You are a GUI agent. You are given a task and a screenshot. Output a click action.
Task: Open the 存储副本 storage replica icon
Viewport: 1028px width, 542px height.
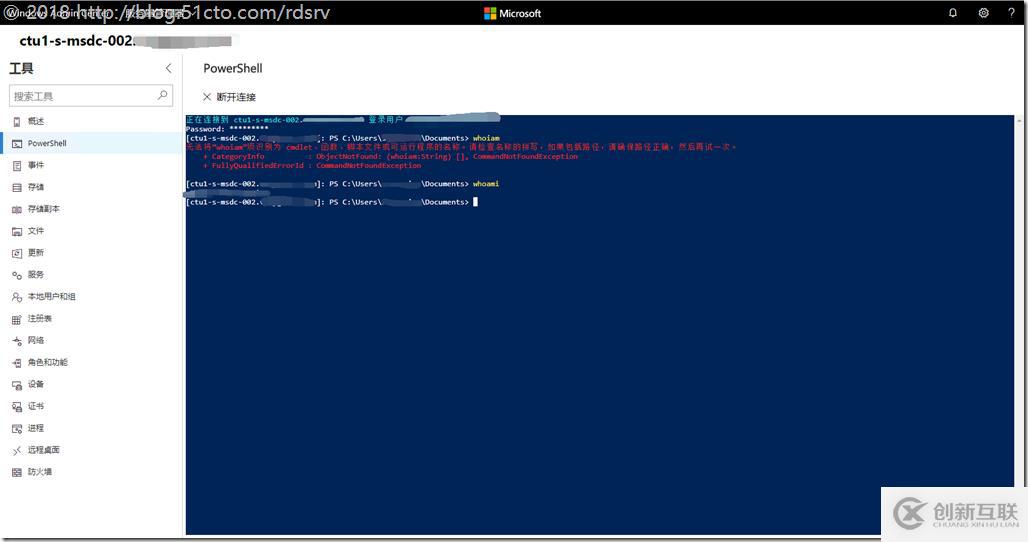(17, 210)
